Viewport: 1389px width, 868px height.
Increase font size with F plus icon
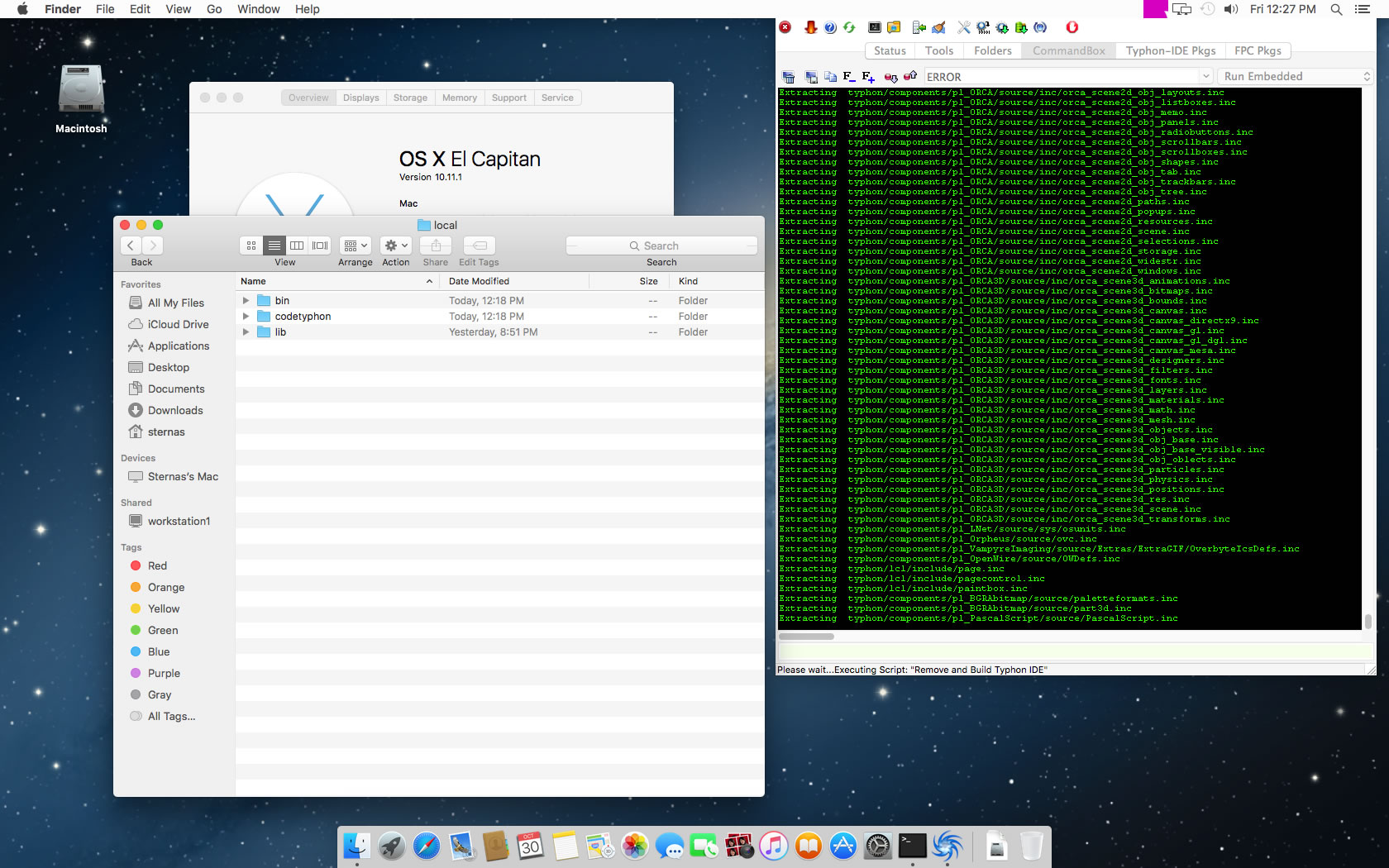[x=868, y=77]
